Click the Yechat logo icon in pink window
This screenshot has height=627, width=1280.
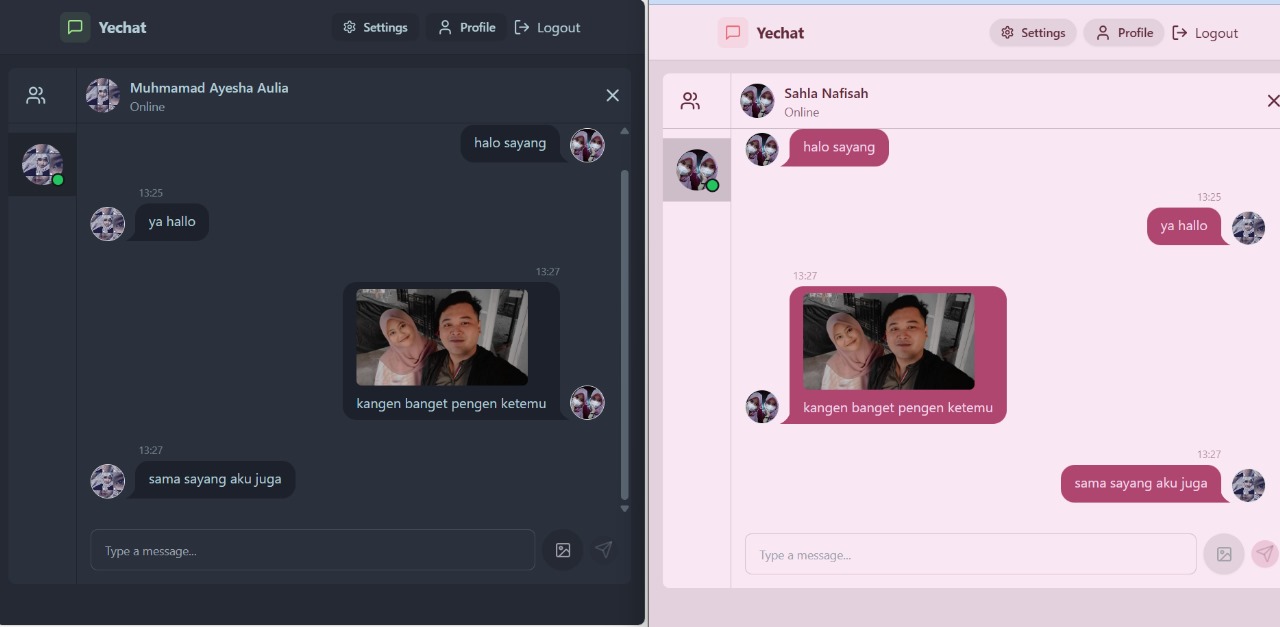click(x=733, y=33)
